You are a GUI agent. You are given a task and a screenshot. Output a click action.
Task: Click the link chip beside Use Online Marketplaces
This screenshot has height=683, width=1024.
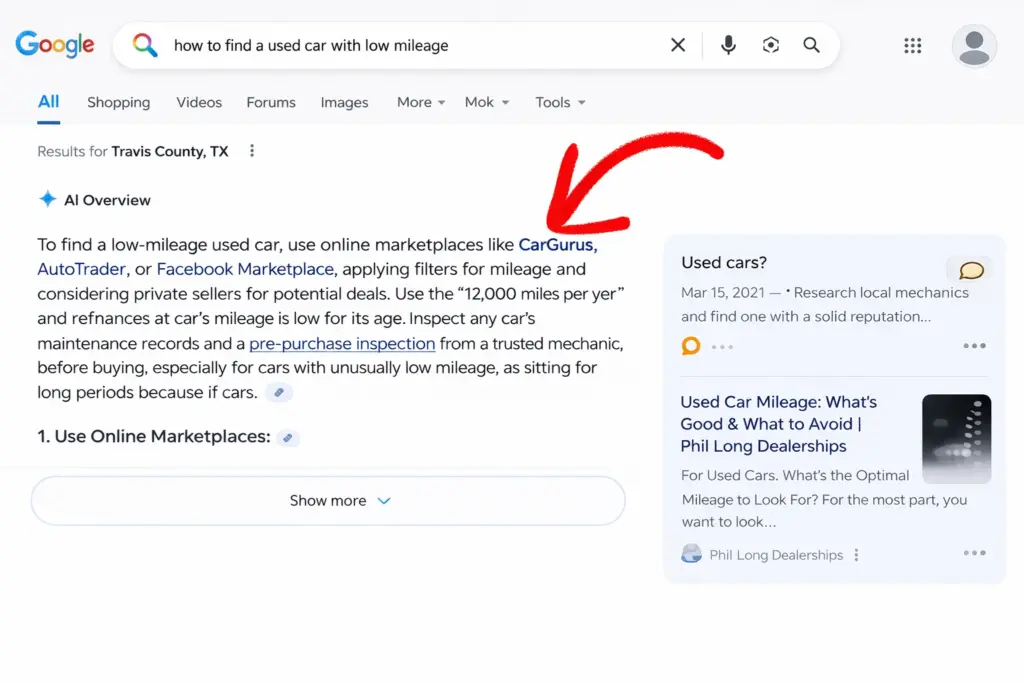point(288,437)
